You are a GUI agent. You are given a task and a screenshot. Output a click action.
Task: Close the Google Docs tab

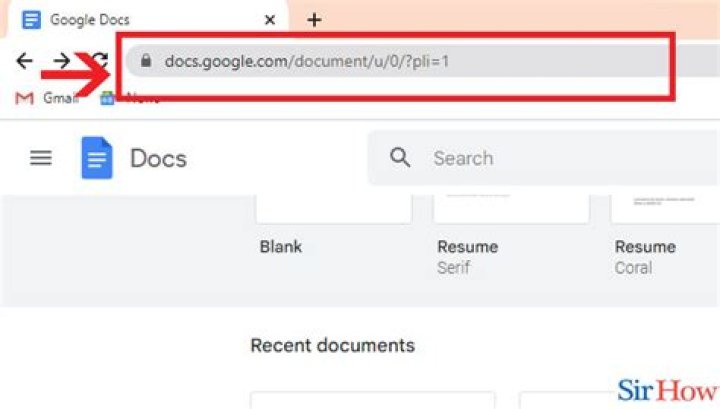(270, 19)
